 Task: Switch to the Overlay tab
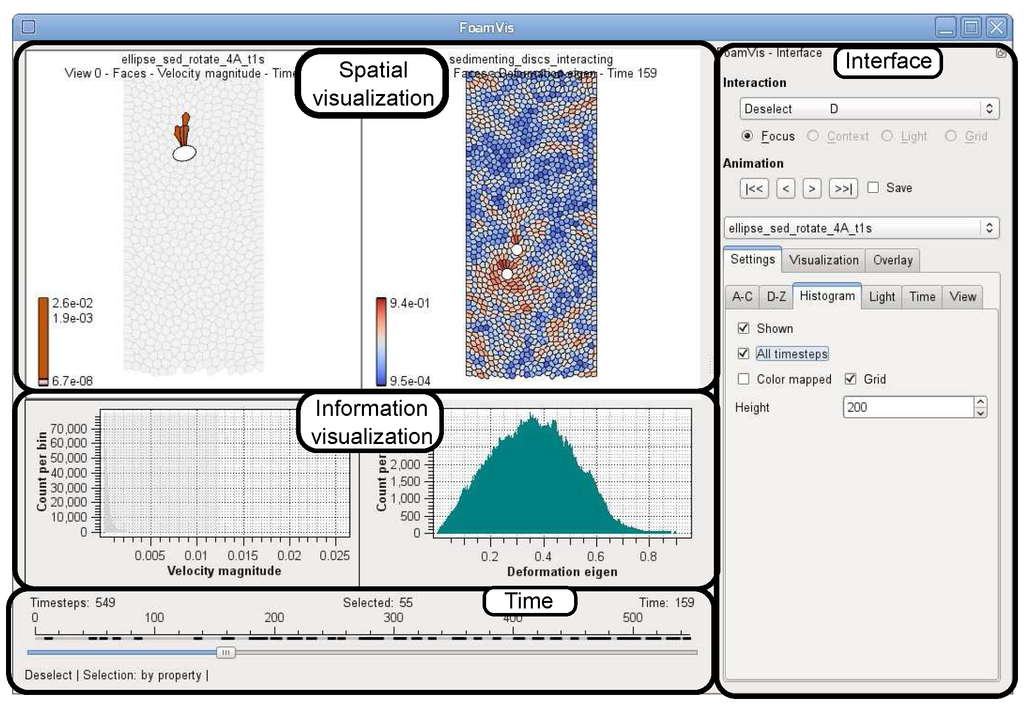(x=892, y=260)
